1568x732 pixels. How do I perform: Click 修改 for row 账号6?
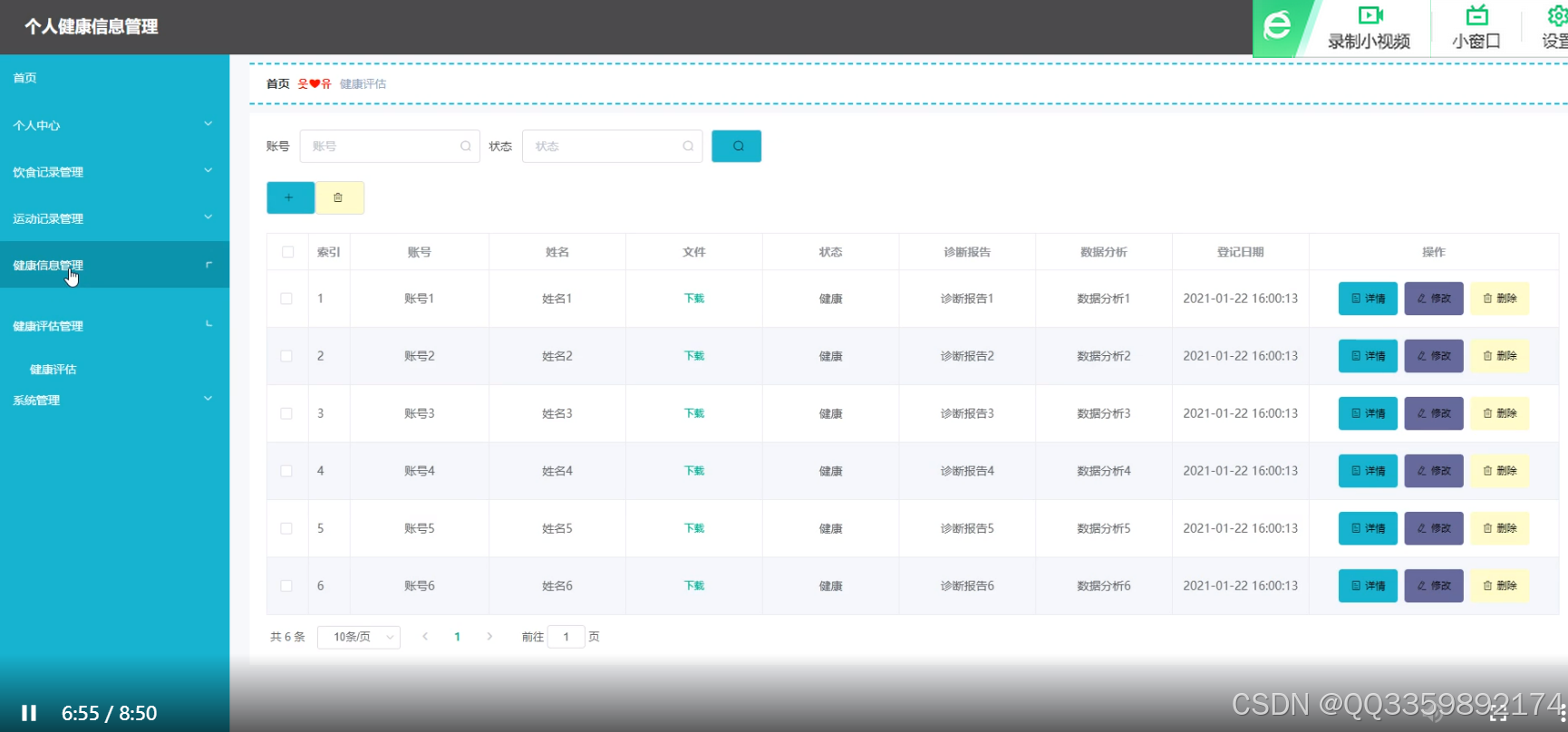[1434, 586]
